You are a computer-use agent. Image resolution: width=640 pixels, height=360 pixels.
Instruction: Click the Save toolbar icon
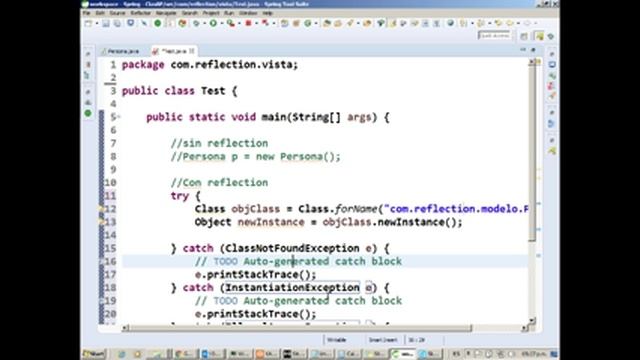click(106, 23)
